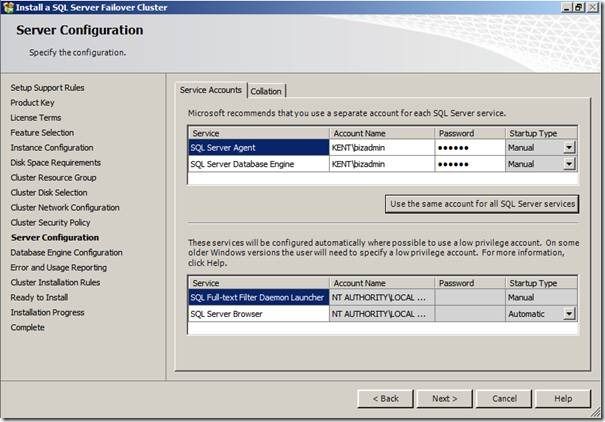Viewport: 605px width, 422px height.
Task: Click Account Name column header in top table
Action: 382,133
